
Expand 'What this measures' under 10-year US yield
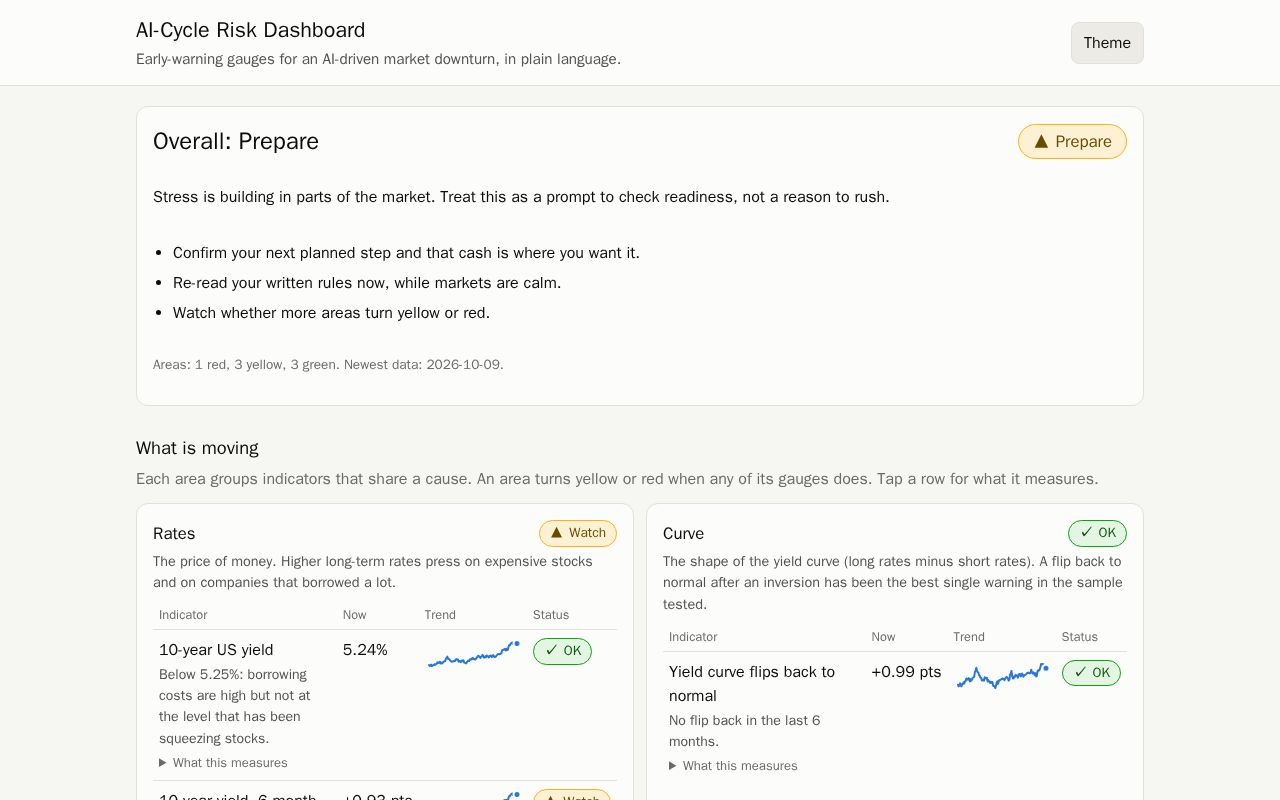(x=223, y=763)
